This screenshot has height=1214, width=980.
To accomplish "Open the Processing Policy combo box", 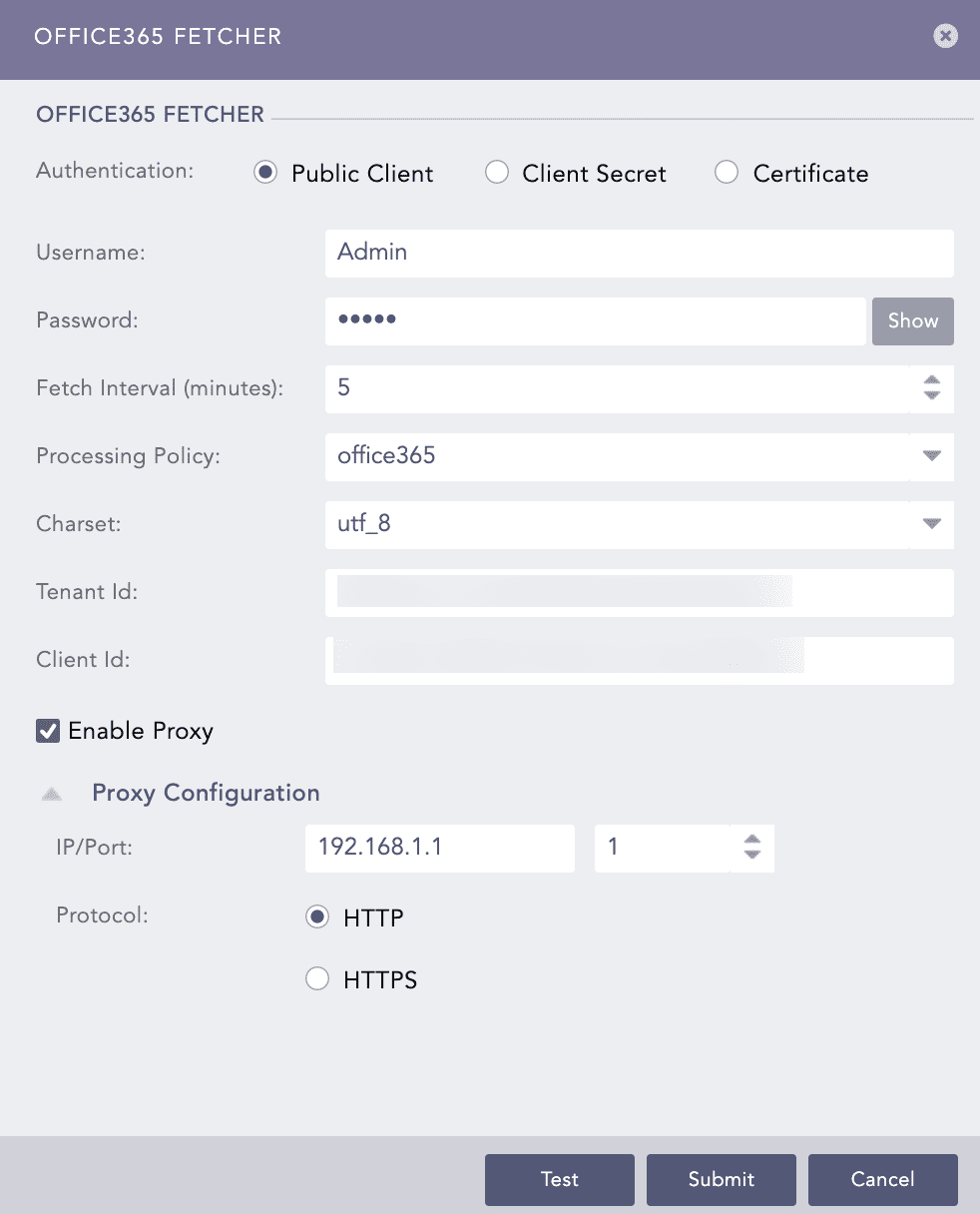I will click(639, 456).
